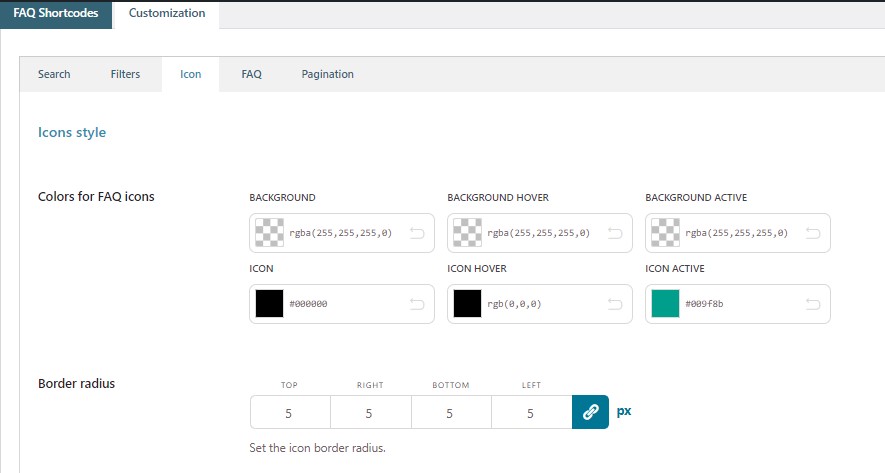
Task: Focus the Left border radius field
Action: coord(531,412)
